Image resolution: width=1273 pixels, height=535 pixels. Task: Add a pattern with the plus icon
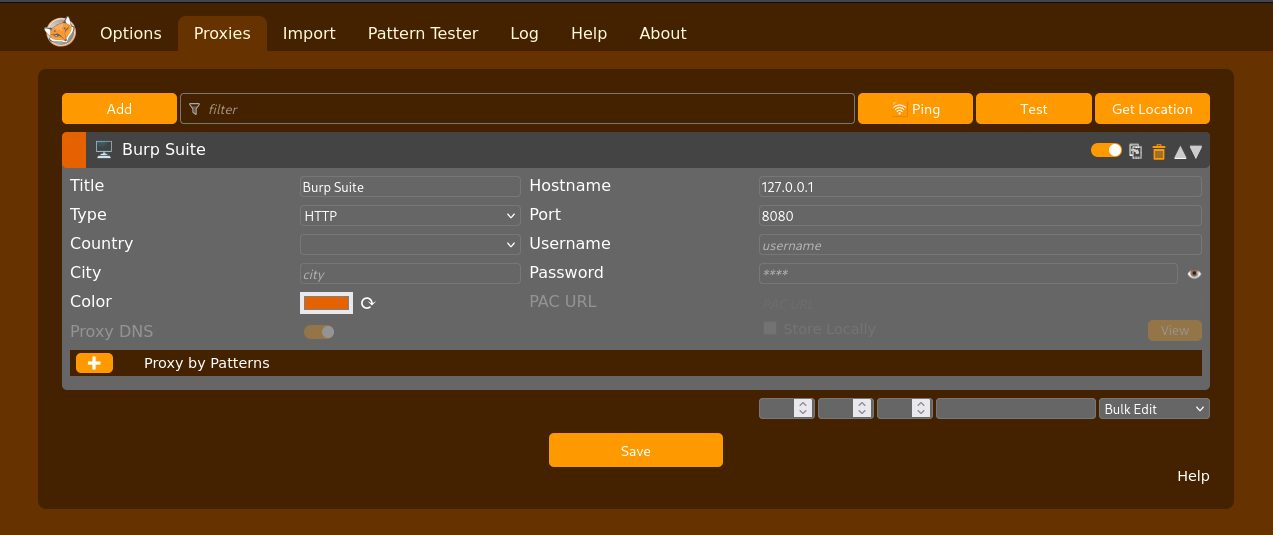(x=94, y=363)
